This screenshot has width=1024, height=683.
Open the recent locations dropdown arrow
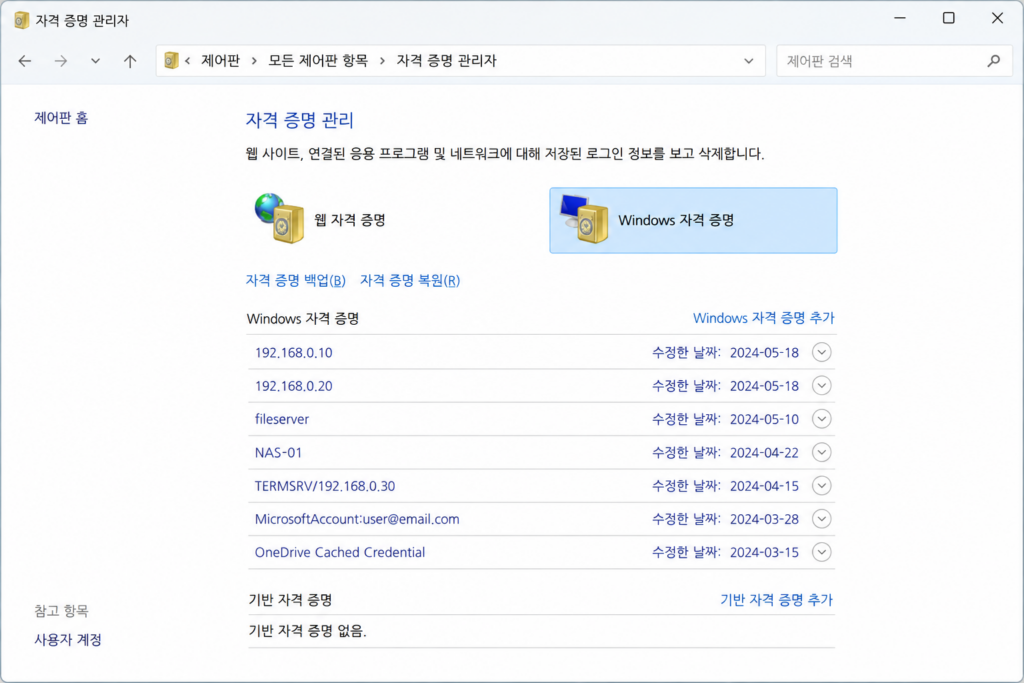95,61
